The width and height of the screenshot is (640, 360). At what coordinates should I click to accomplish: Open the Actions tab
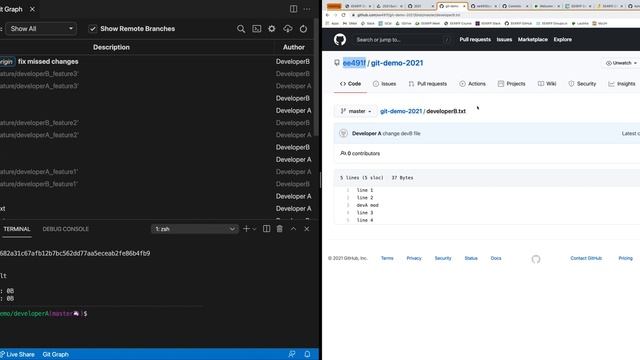[473, 84]
